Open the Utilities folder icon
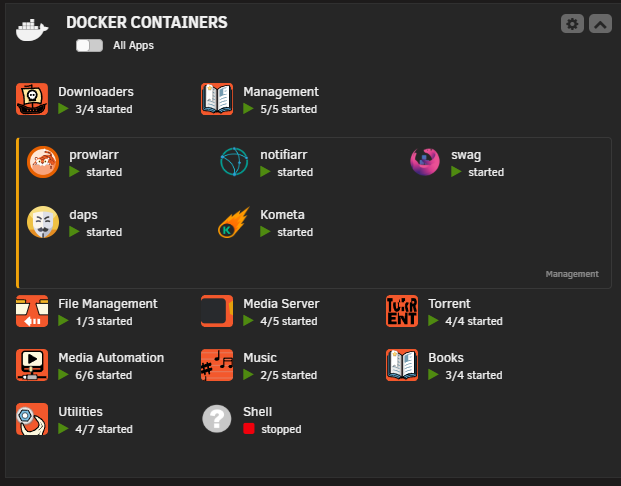Image resolution: width=621 pixels, height=486 pixels. tap(32, 419)
